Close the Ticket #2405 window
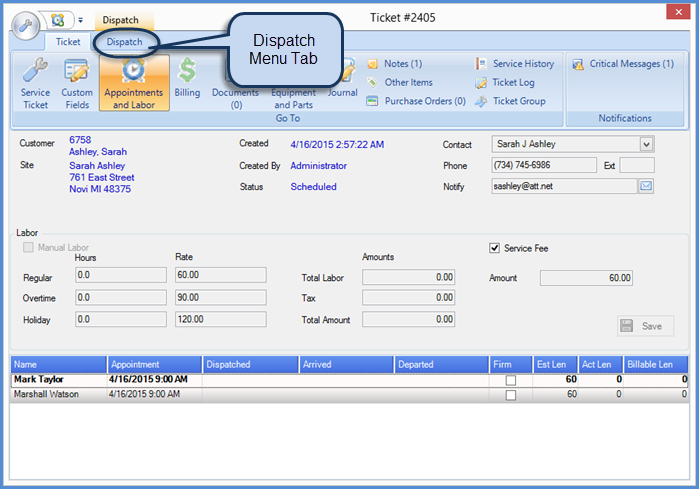Viewport: 699px width, 489px height. click(x=678, y=12)
